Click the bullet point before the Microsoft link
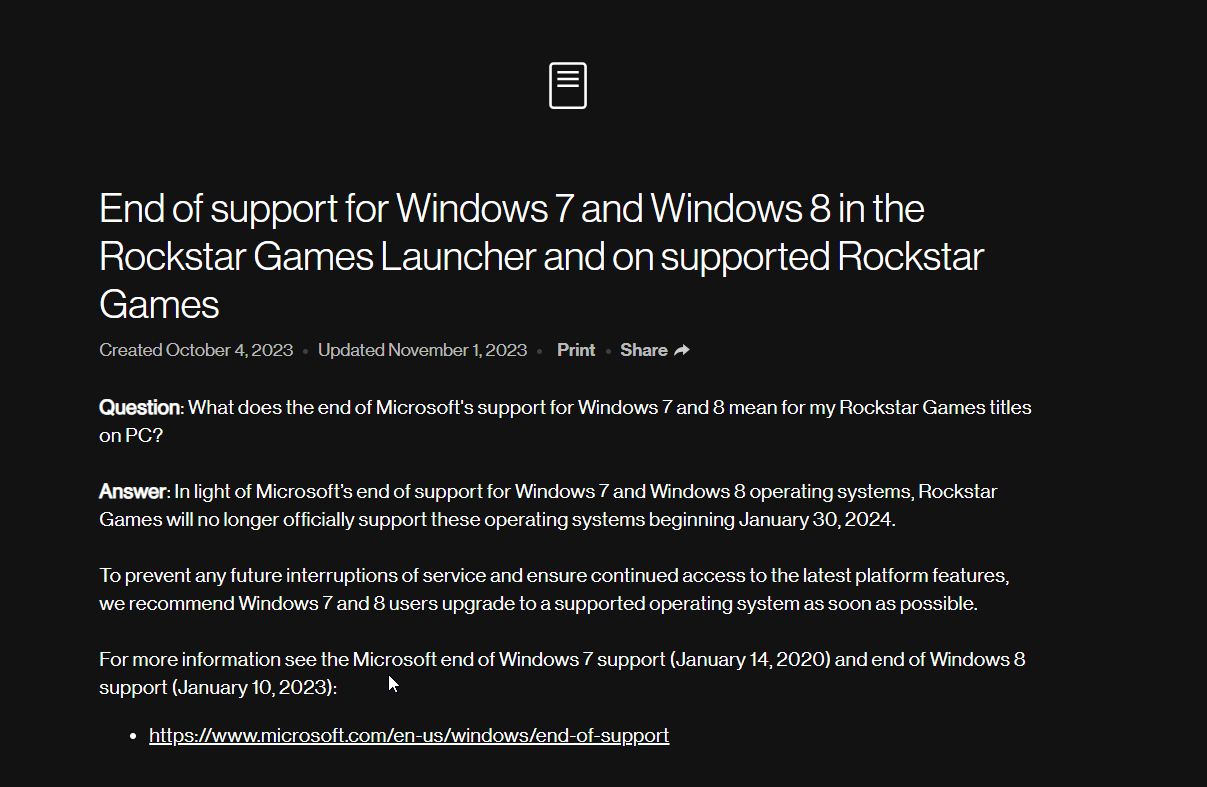 pyautogui.click(x=133, y=737)
